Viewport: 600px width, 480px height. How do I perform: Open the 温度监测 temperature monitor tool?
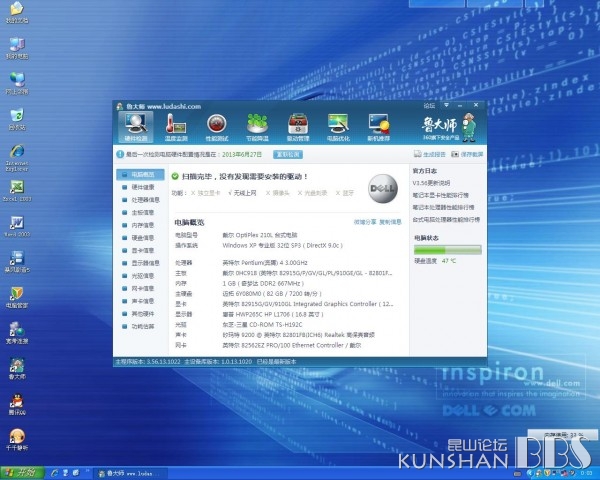point(176,127)
